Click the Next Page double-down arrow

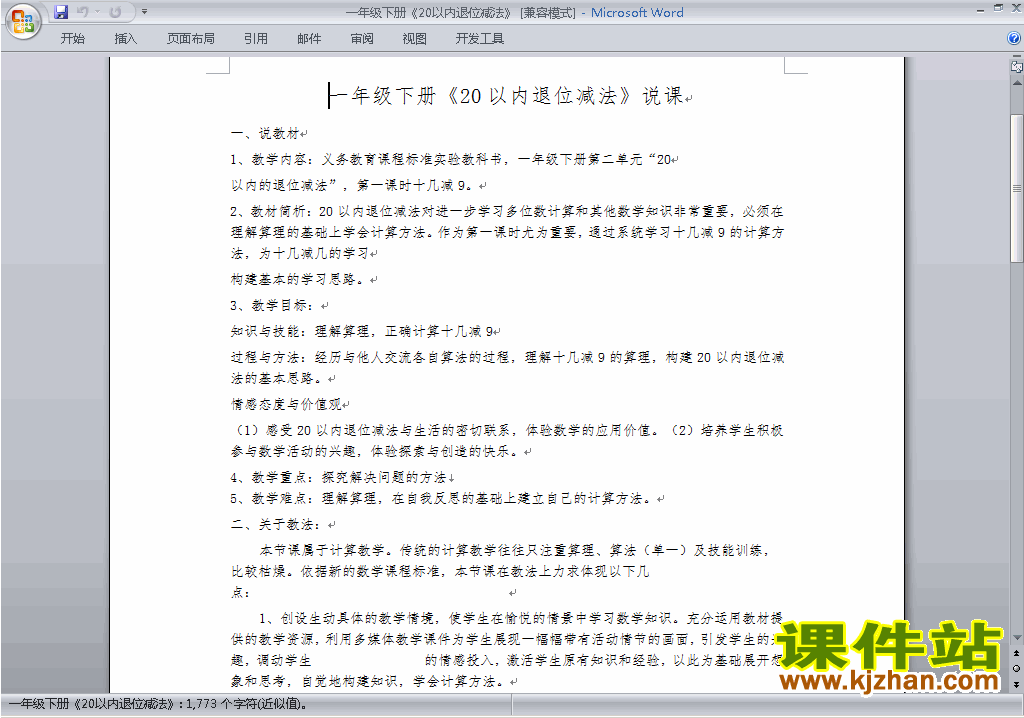(1016, 684)
